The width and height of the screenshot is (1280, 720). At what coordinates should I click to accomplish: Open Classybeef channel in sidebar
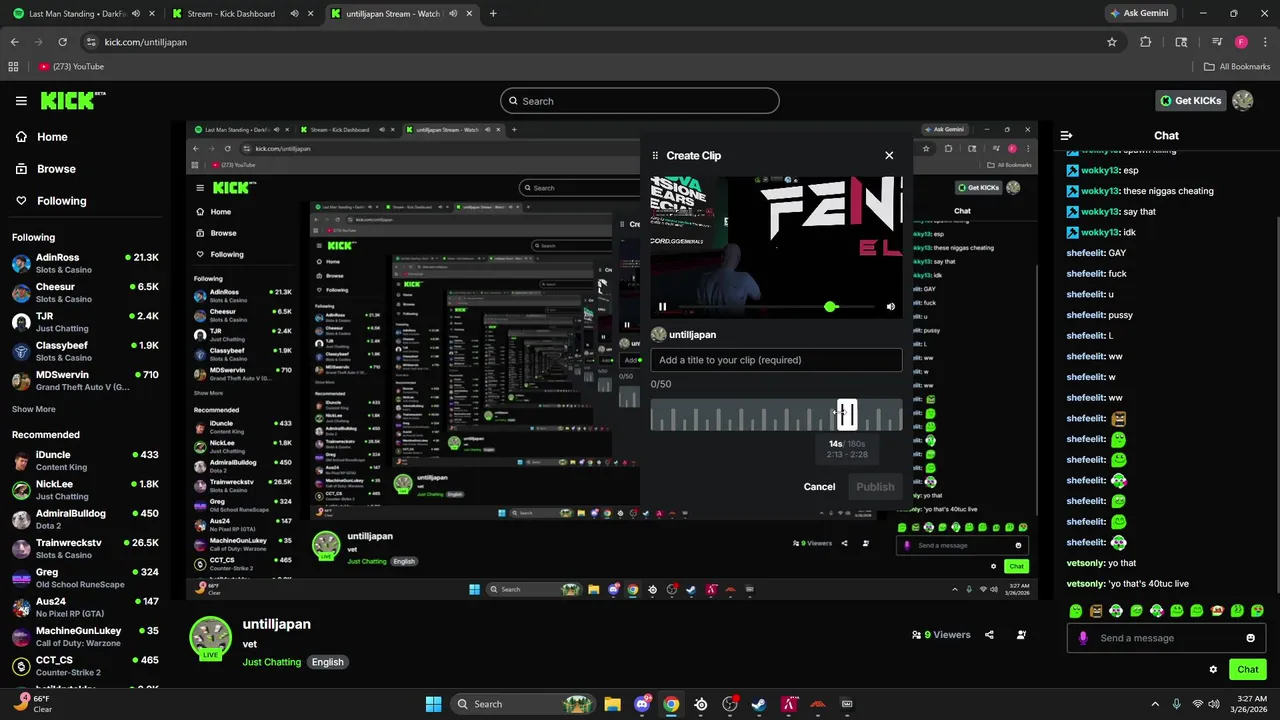[85, 351]
